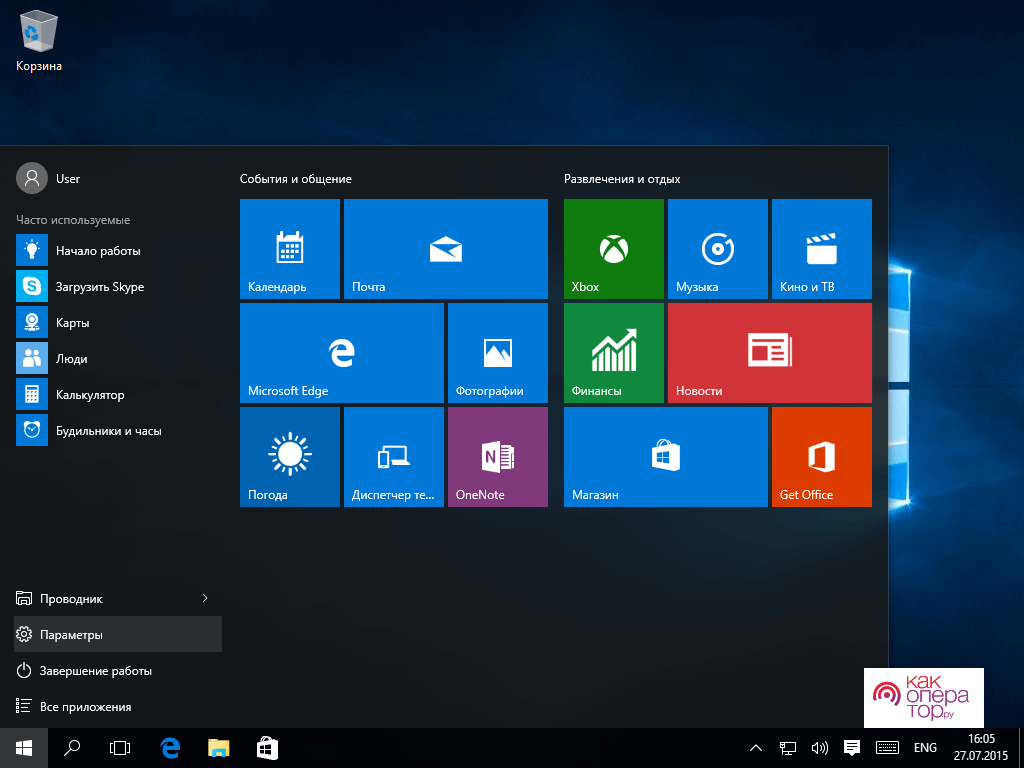Open the Корзина recycle bin on desktop
Screen dimensions: 1024x768
click(38, 42)
